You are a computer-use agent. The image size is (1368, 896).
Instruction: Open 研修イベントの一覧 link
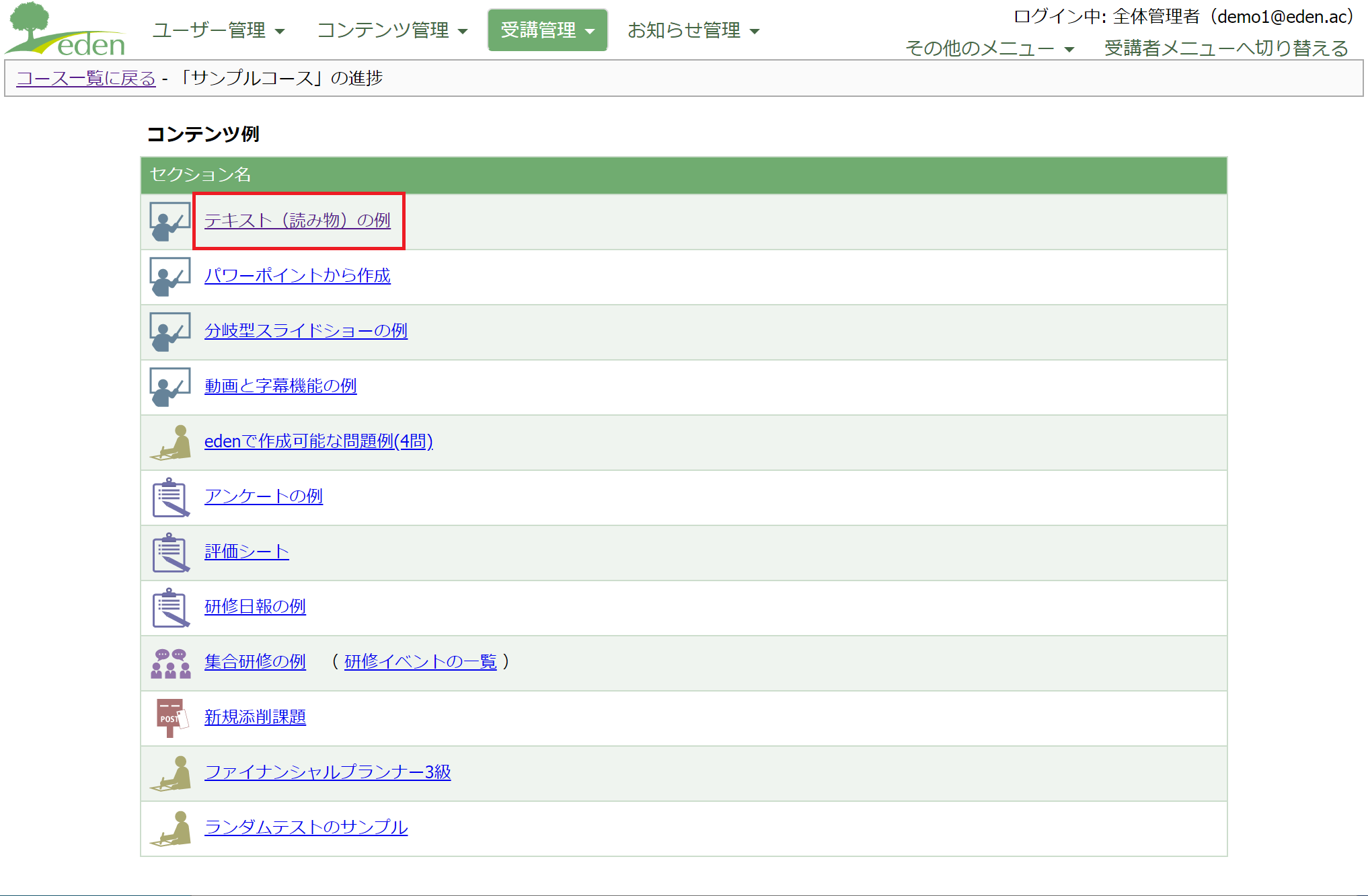click(420, 662)
